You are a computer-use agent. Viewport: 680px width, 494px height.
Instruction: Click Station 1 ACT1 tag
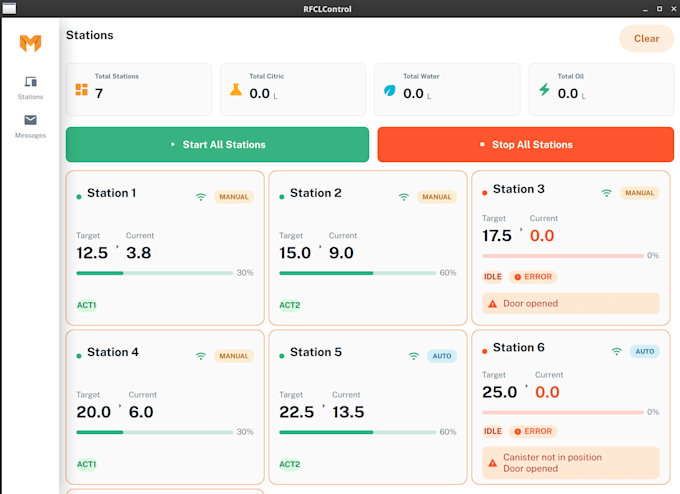[x=87, y=305]
